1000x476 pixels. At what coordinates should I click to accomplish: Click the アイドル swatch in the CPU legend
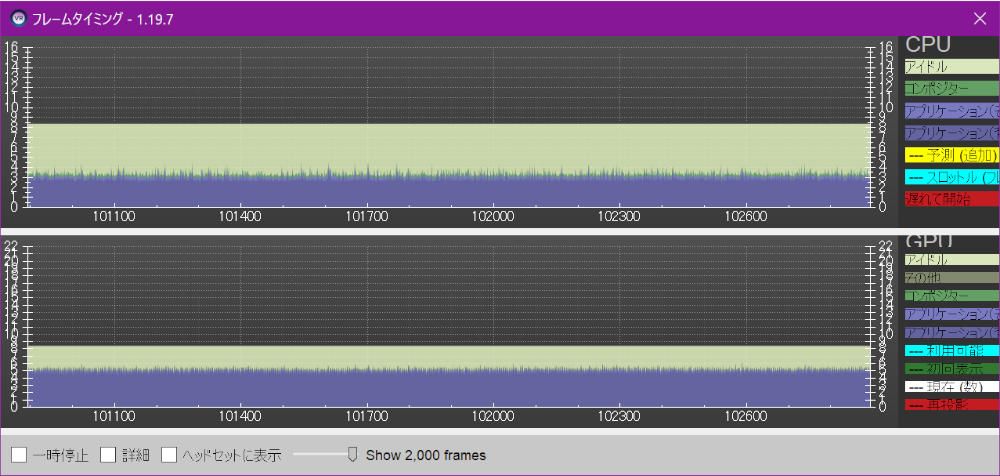(952, 66)
